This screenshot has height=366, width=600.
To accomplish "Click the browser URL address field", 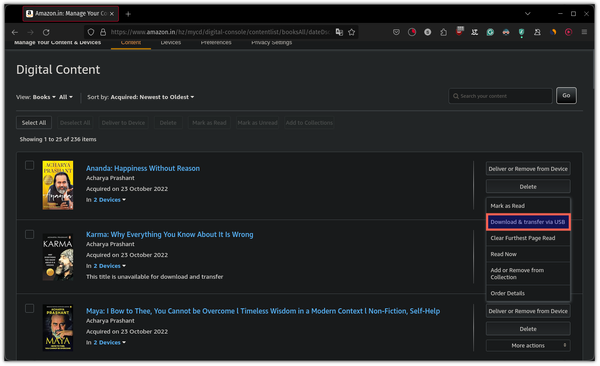I will point(220,32).
